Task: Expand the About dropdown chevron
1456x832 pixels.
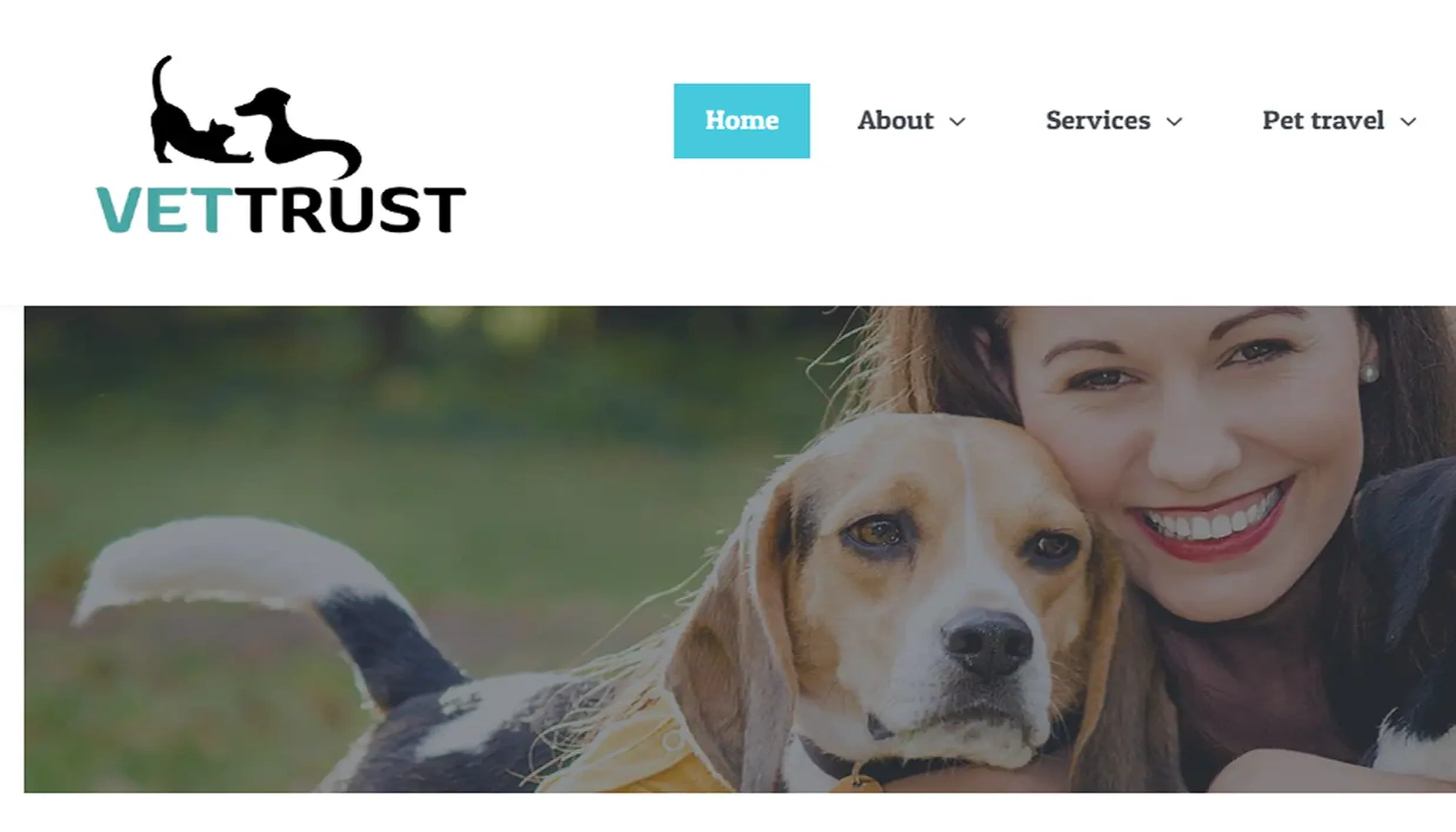Action: [x=958, y=122]
